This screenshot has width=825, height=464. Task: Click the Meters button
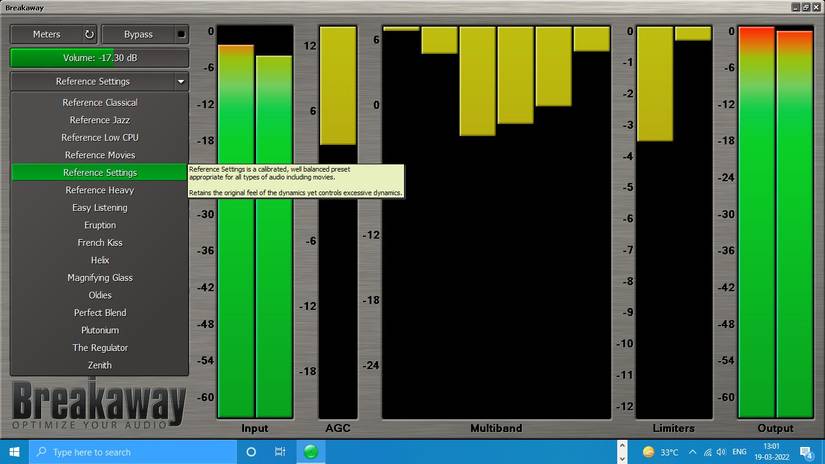click(x=54, y=34)
